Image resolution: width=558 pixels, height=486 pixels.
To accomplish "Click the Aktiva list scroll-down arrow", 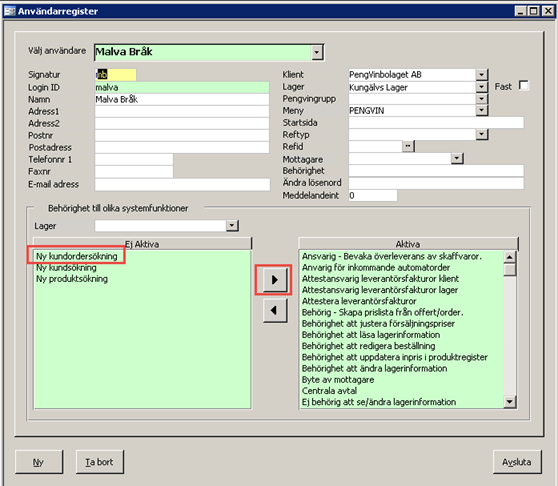I will (x=510, y=402).
